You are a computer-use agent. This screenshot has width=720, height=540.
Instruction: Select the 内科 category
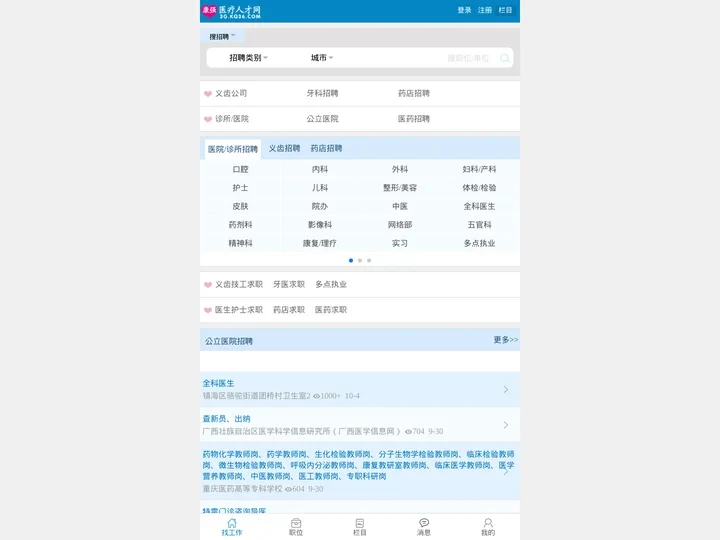point(320,169)
